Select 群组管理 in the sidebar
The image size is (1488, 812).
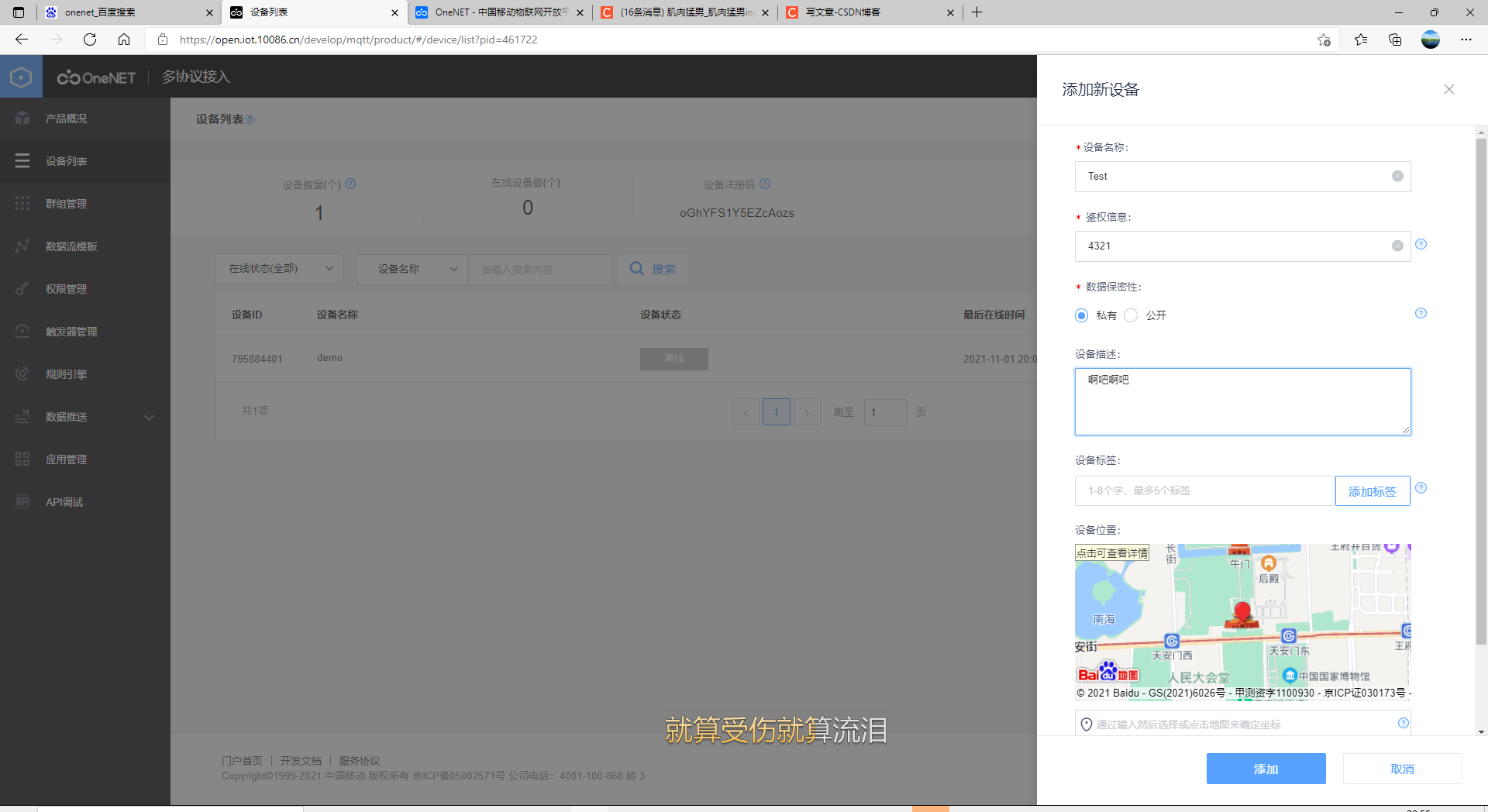pyautogui.click(x=22, y=203)
